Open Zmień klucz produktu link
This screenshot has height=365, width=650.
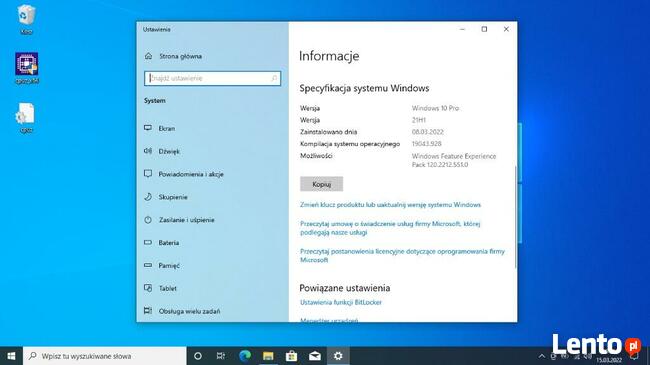(x=390, y=205)
